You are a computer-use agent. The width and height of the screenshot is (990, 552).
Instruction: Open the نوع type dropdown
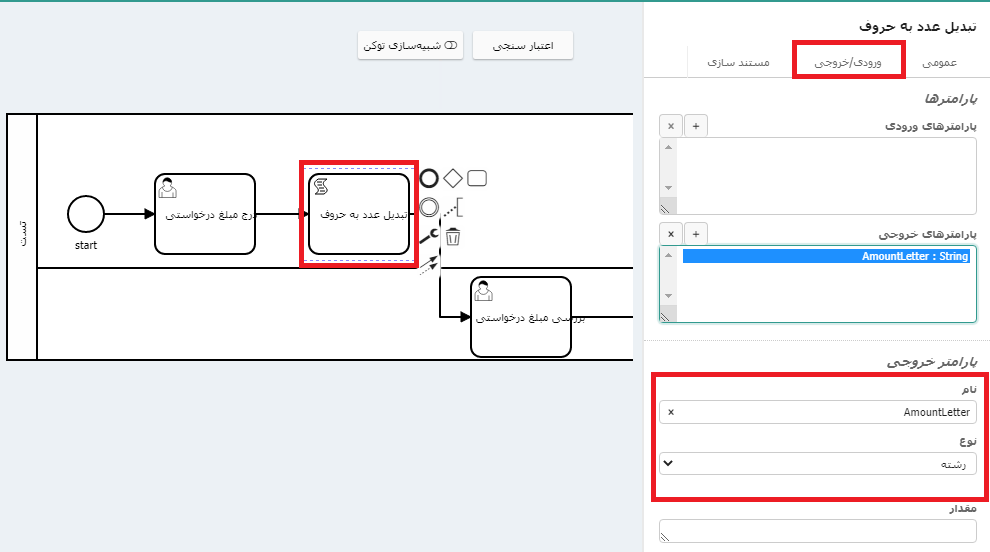coord(817,463)
